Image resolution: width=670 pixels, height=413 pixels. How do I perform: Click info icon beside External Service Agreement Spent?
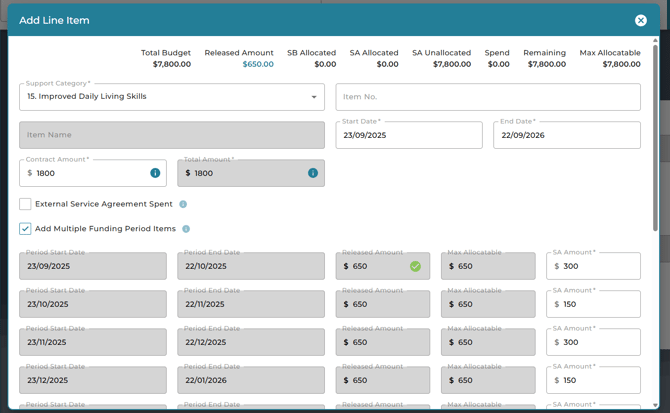pyautogui.click(x=183, y=204)
